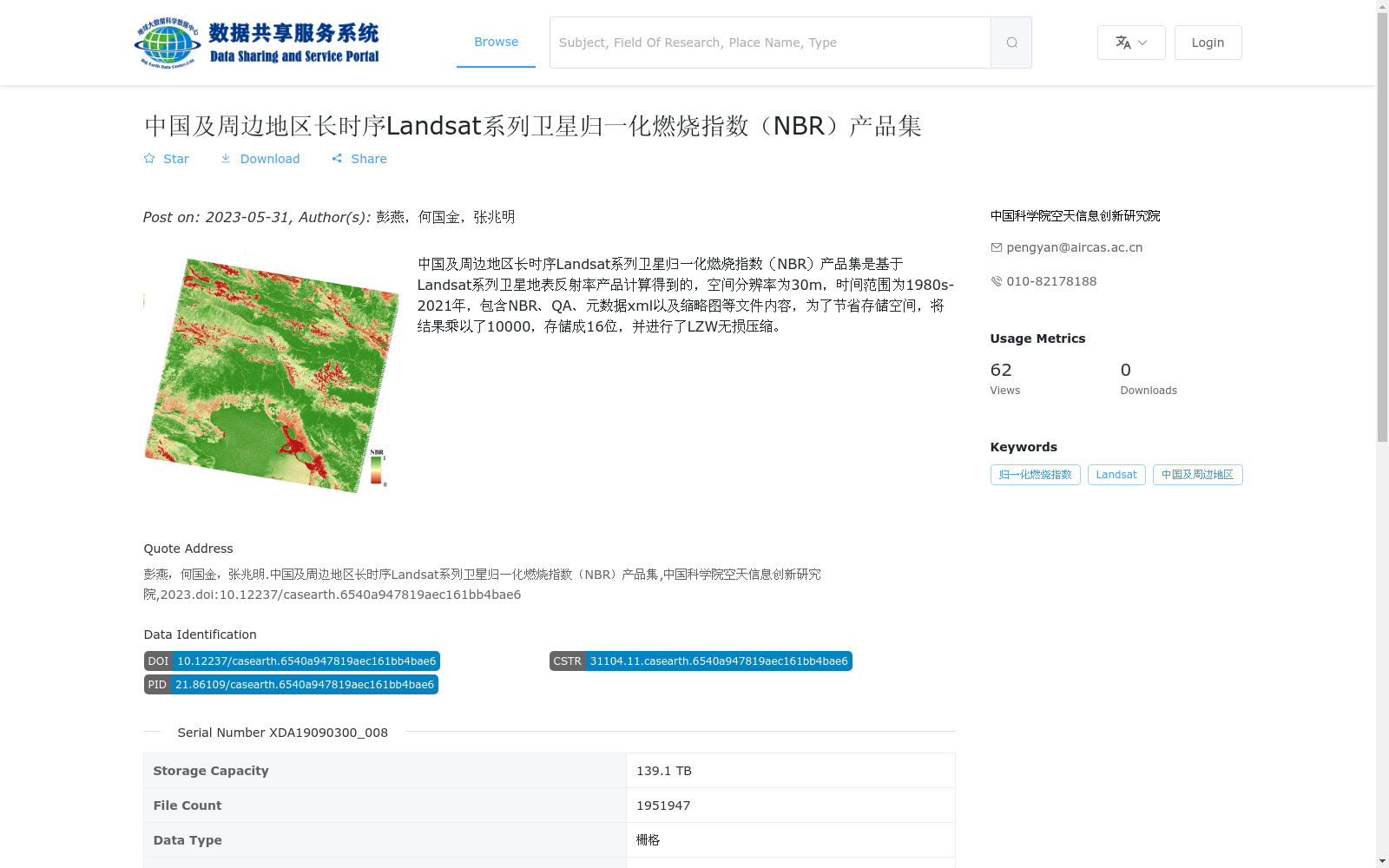Open the language translation dropdown
Screen dimensions: 1389x868
click(x=1131, y=43)
